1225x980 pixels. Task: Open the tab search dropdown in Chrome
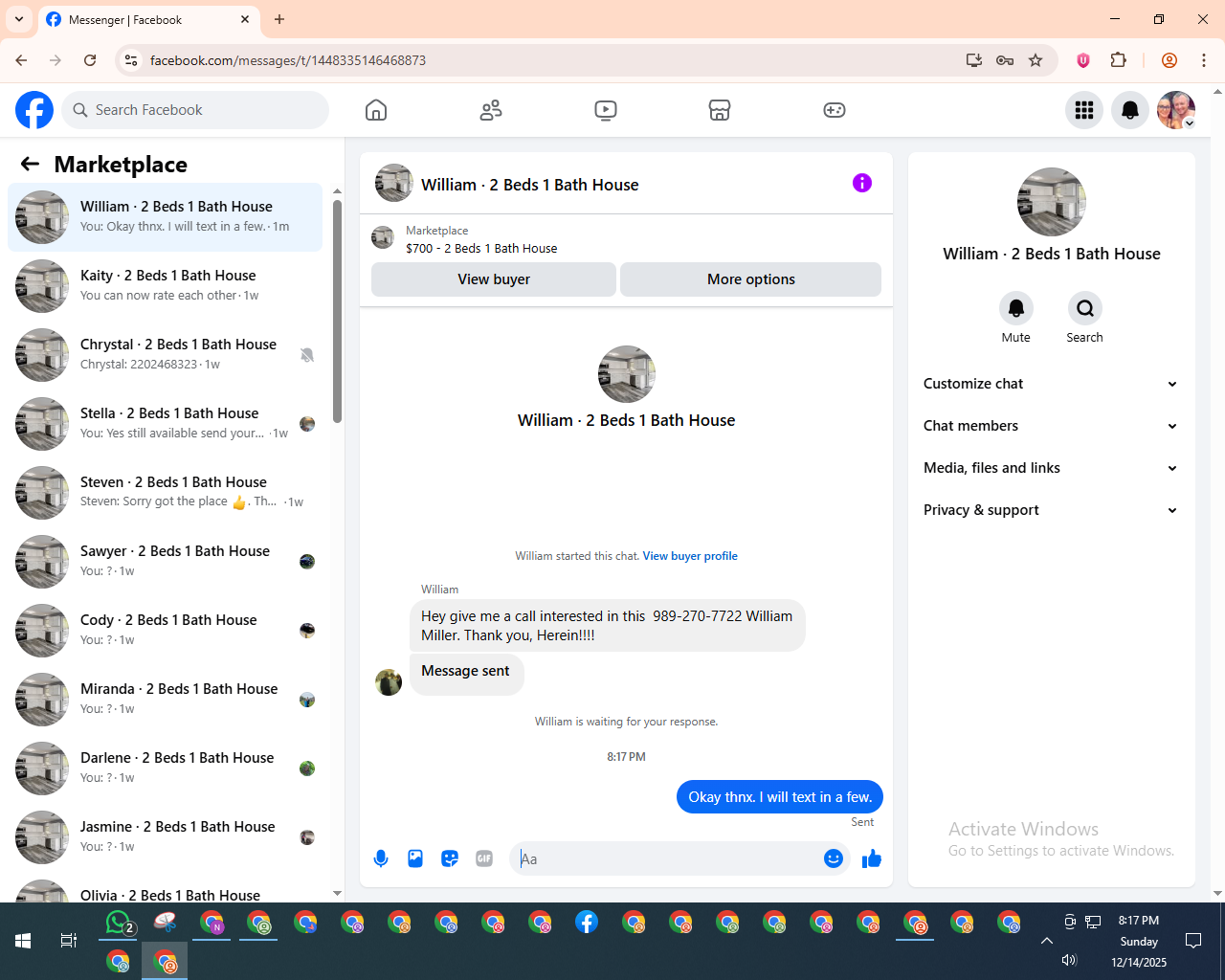click(x=19, y=19)
